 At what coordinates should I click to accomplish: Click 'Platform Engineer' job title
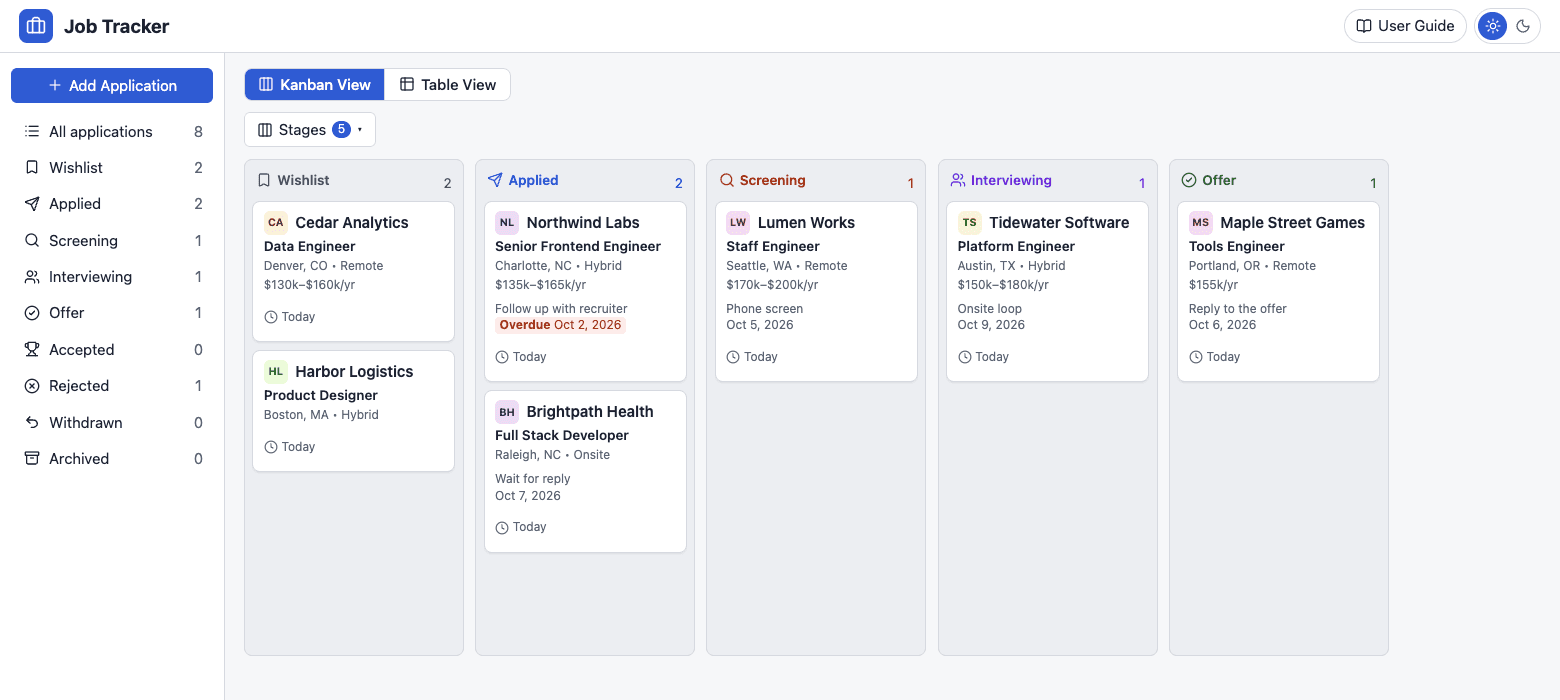click(1016, 246)
